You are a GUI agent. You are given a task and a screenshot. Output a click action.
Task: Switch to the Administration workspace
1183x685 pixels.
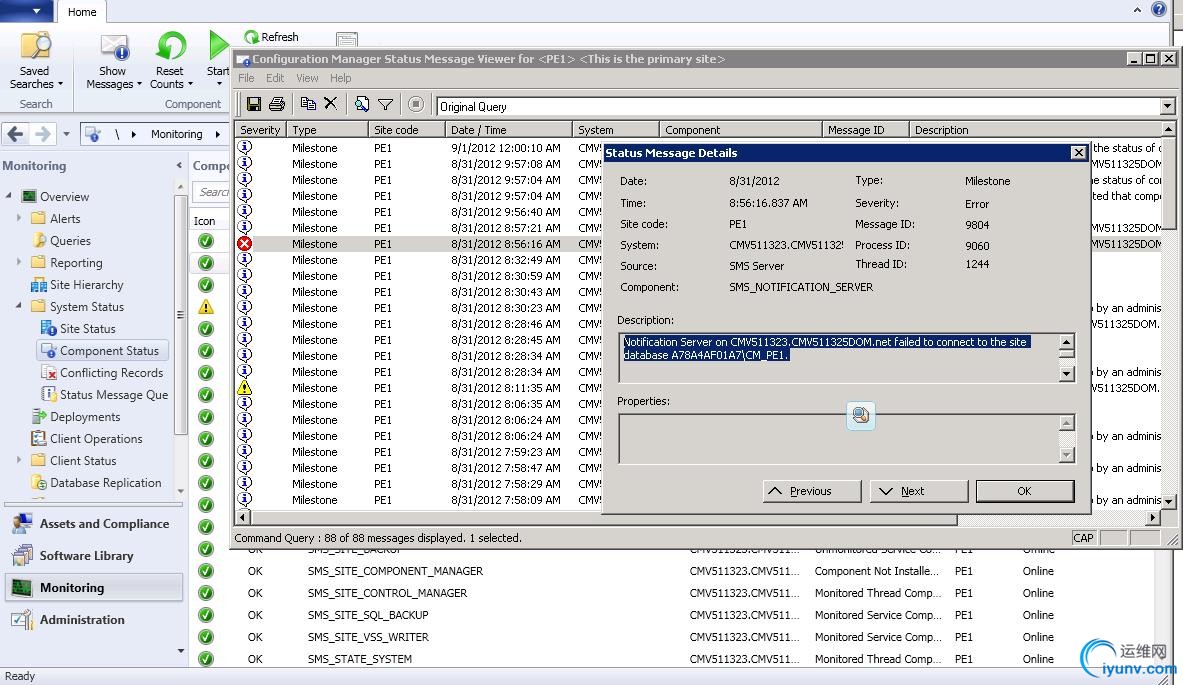pos(82,620)
